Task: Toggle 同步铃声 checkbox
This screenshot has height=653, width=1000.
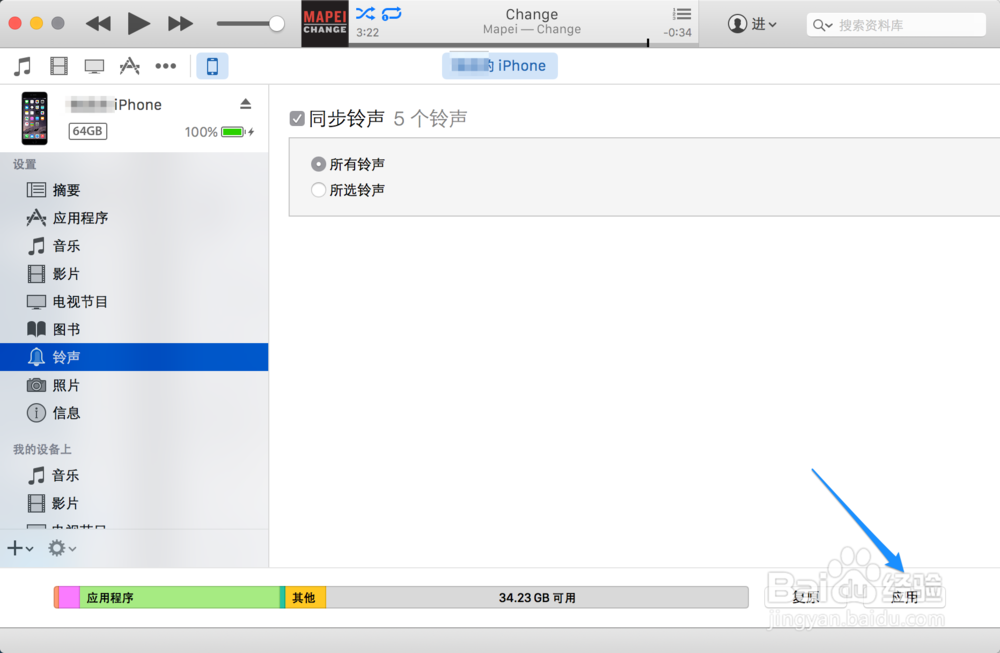Action: click(297, 119)
